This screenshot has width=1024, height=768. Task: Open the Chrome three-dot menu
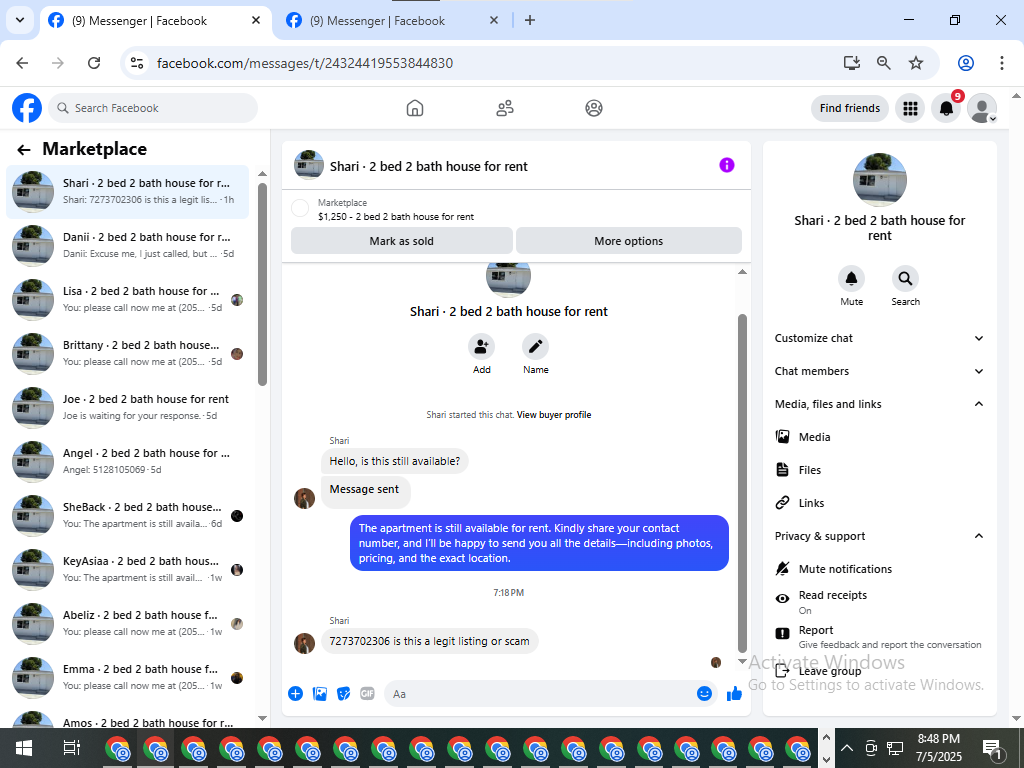pyautogui.click(x=1001, y=63)
